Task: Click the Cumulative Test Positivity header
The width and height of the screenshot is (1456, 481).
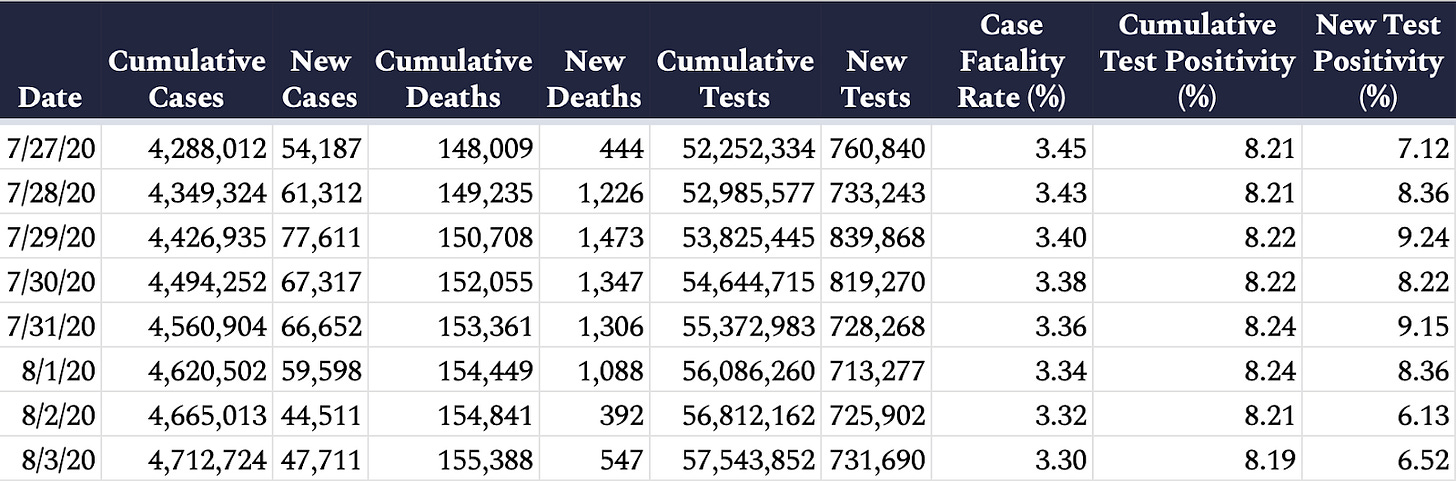Action: coord(1197,61)
